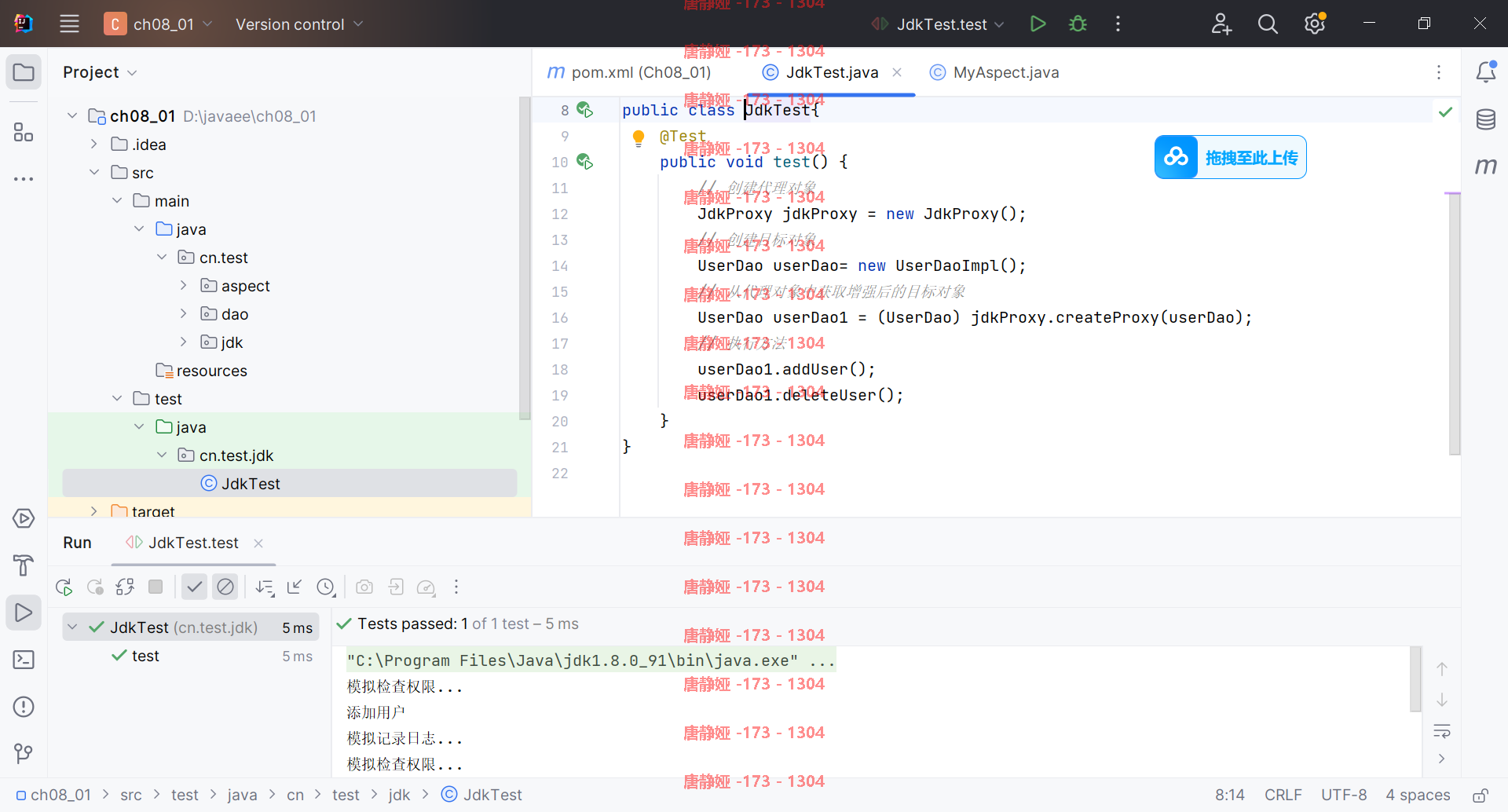The width and height of the screenshot is (1508, 812).
Task: Open JdkTest.test run configuration dropdown
Action: coord(939,24)
